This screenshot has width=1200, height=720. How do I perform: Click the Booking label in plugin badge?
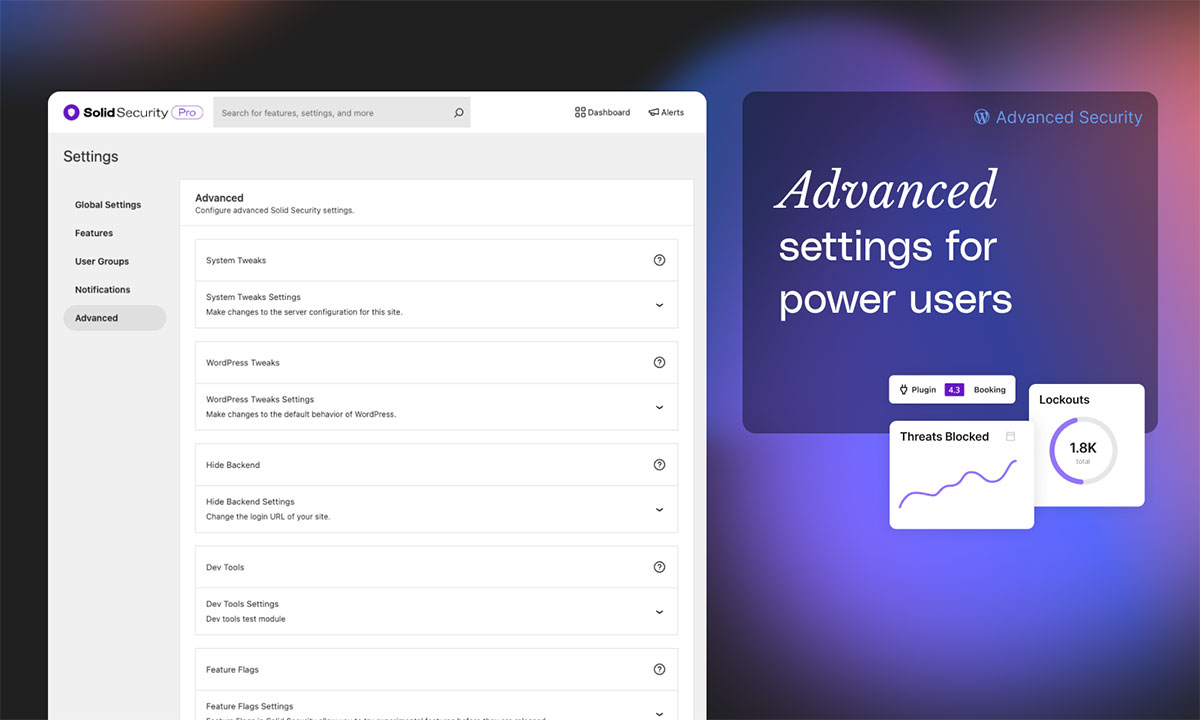point(990,389)
